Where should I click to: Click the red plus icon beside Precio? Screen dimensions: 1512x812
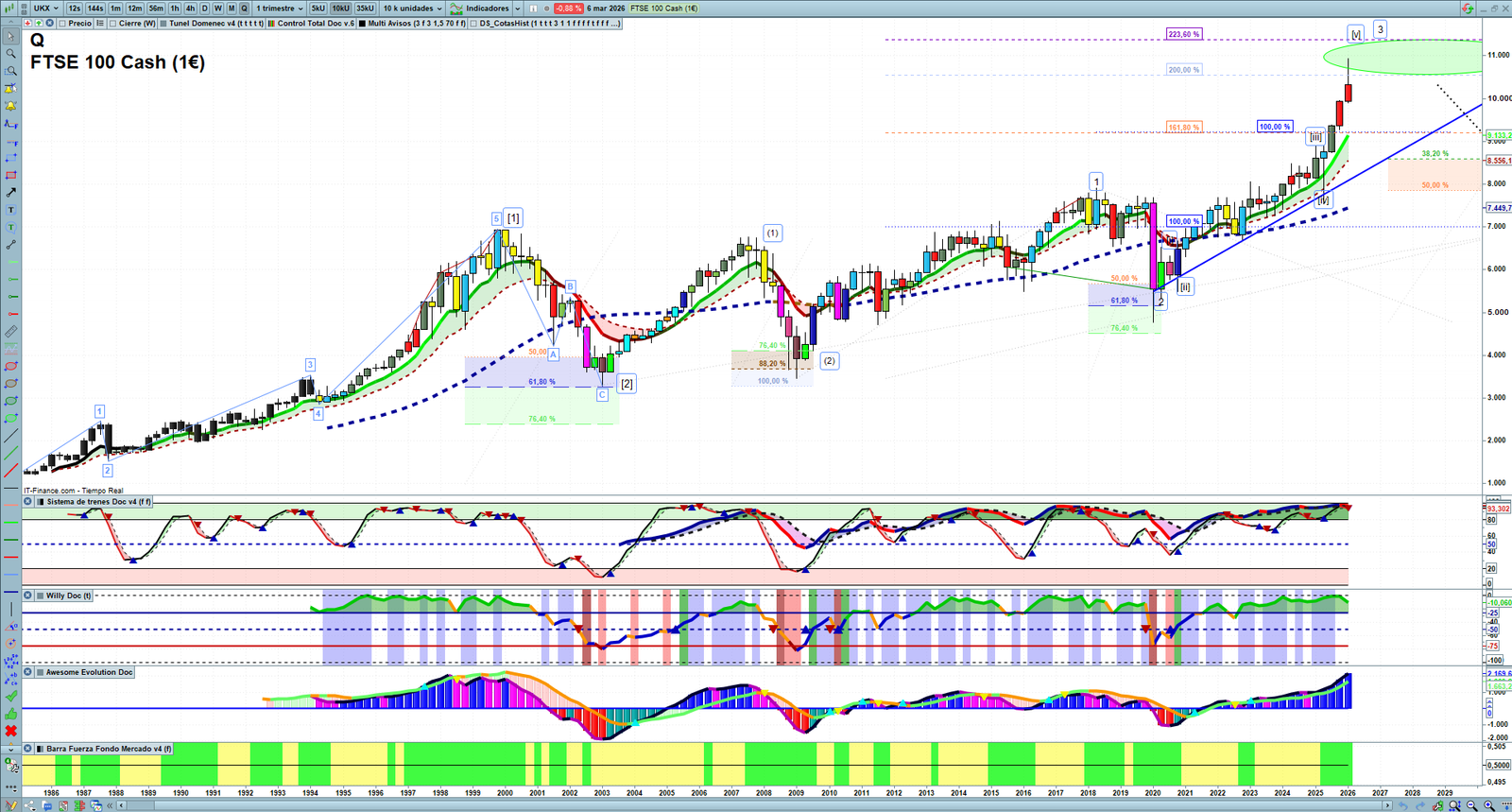coord(28,24)
